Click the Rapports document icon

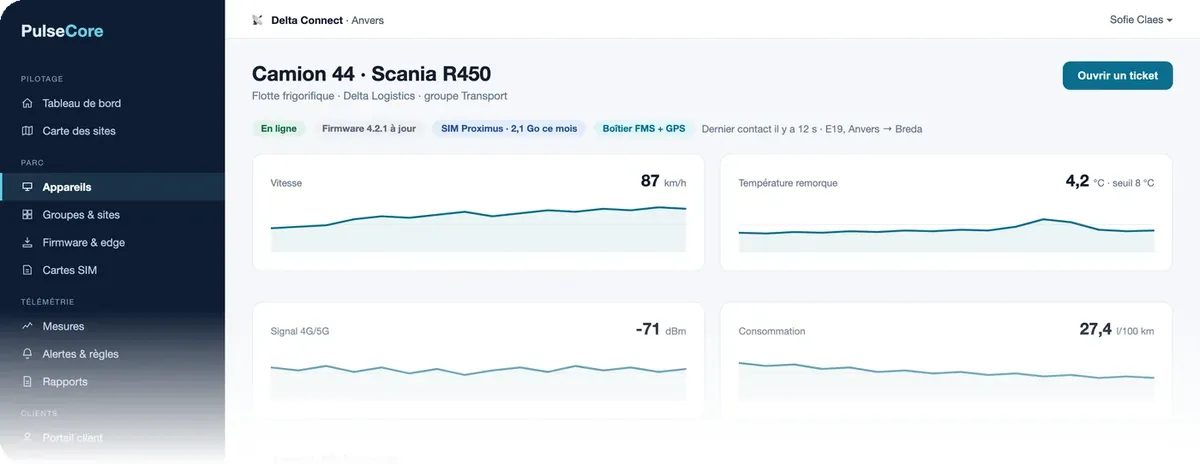click(x=27, y=382)
